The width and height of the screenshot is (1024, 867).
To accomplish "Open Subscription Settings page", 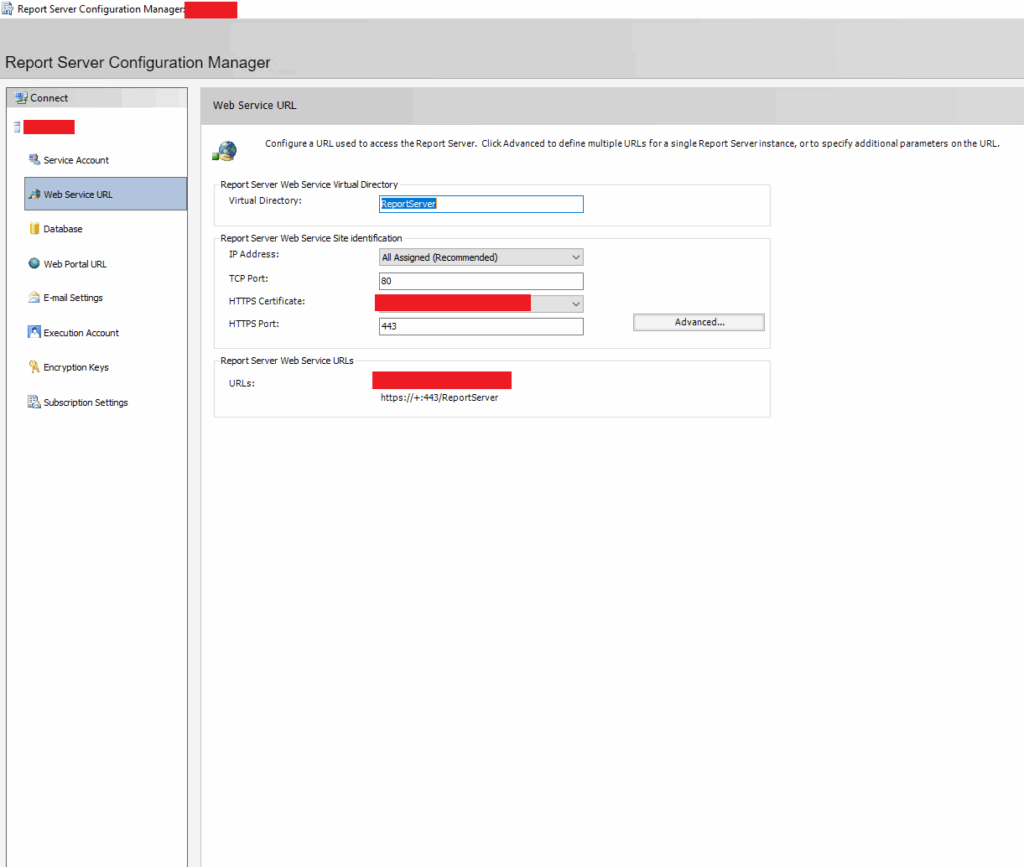I will (x=86, y=403).
